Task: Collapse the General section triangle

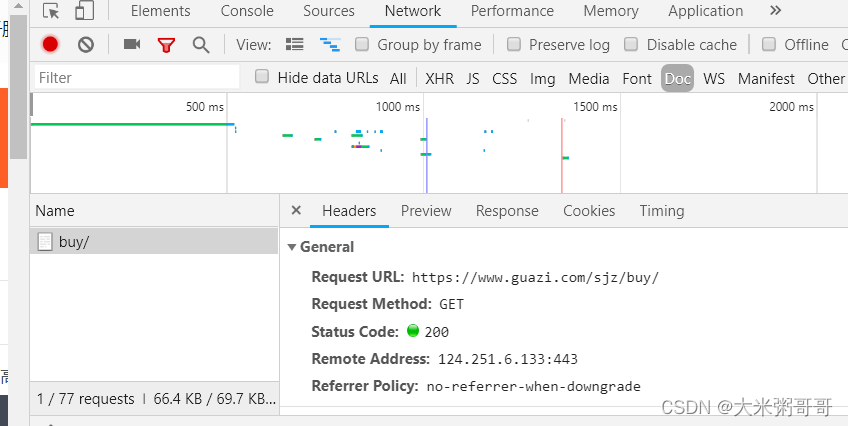Action: point(292,247)
